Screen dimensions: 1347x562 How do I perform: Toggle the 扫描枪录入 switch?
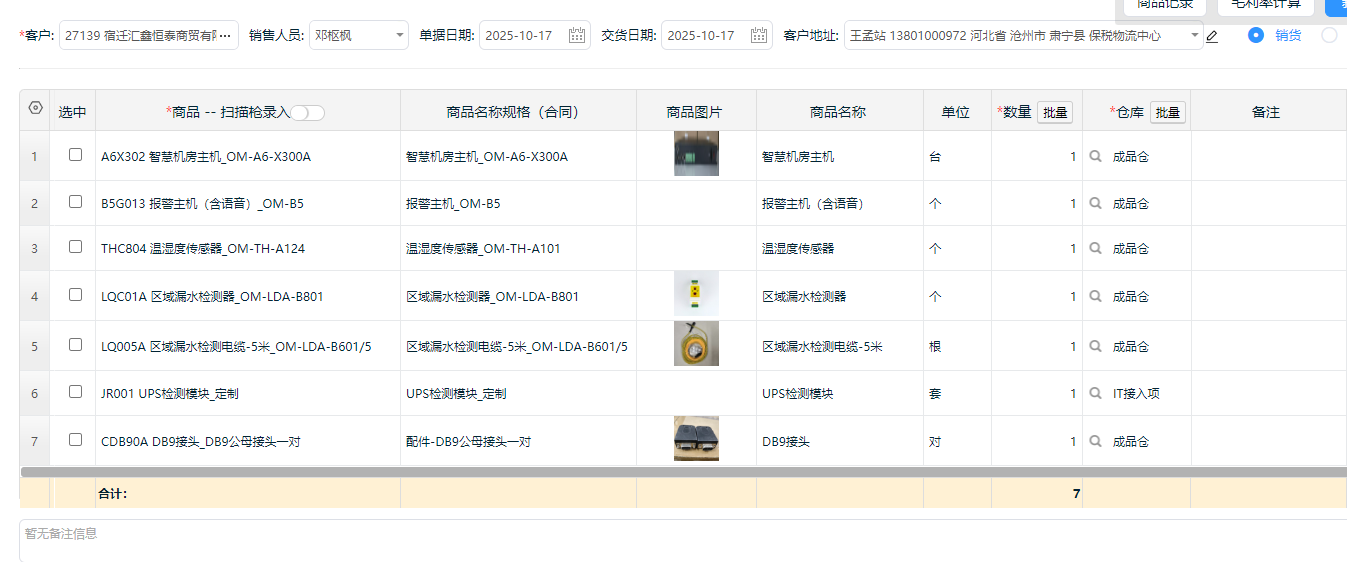click(308, 113)
